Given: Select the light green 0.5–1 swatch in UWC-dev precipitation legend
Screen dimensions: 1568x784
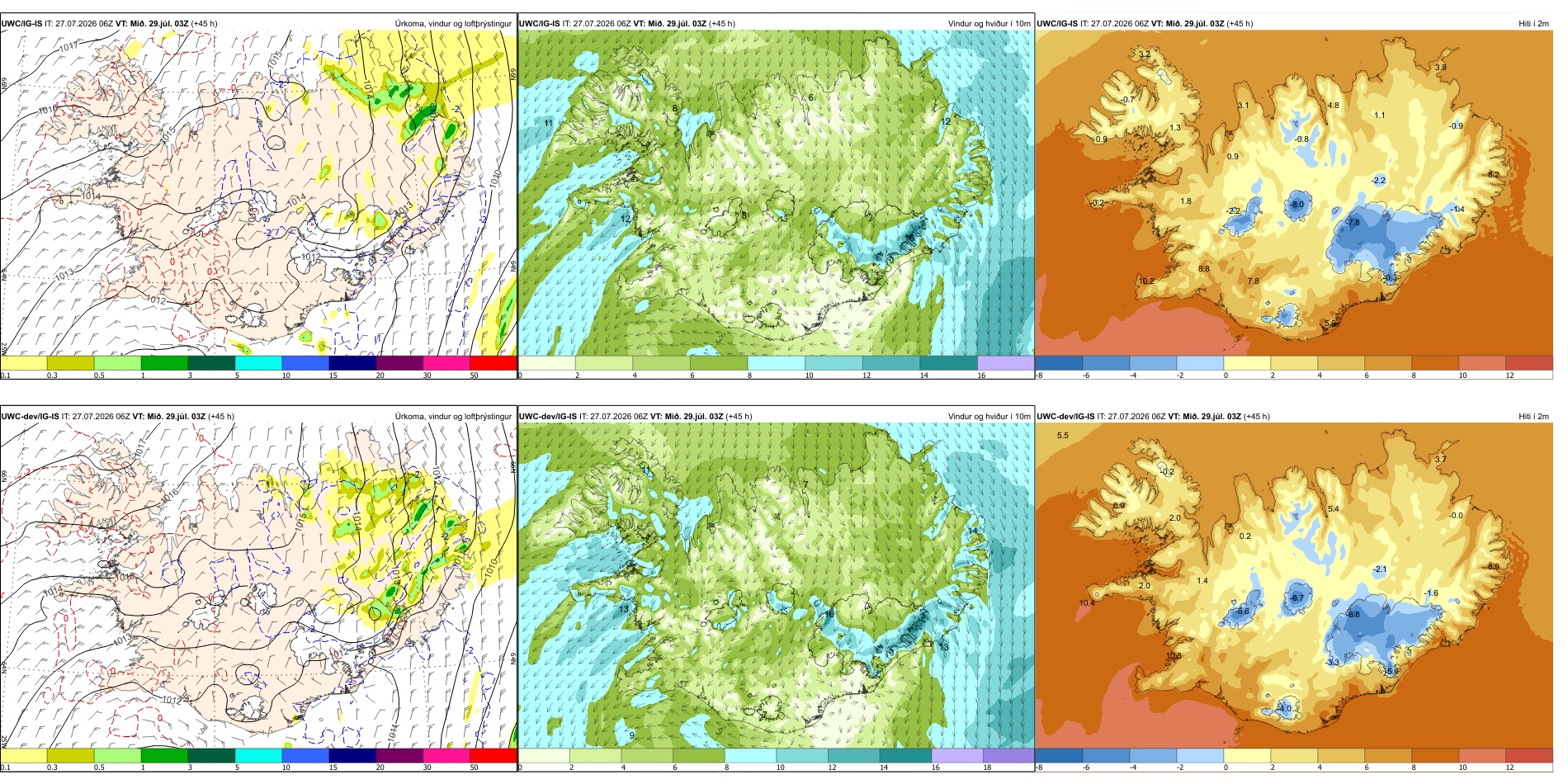Looking at the screenshot, I should pos(117,756).
